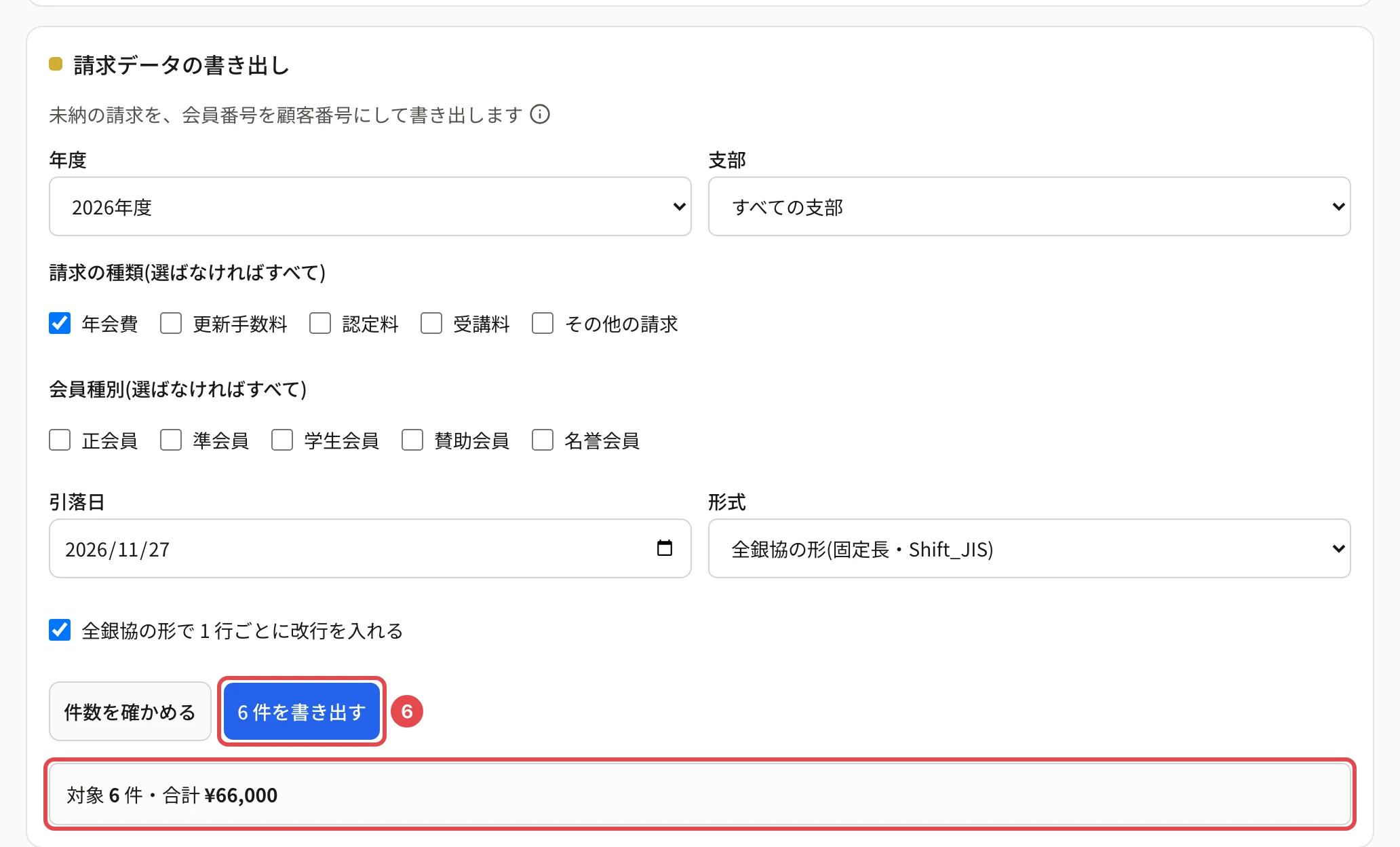The height and width of the screenshot is (847, 1400).
Task: Check the 準会員 checkbox
Action: click(171, 440)
